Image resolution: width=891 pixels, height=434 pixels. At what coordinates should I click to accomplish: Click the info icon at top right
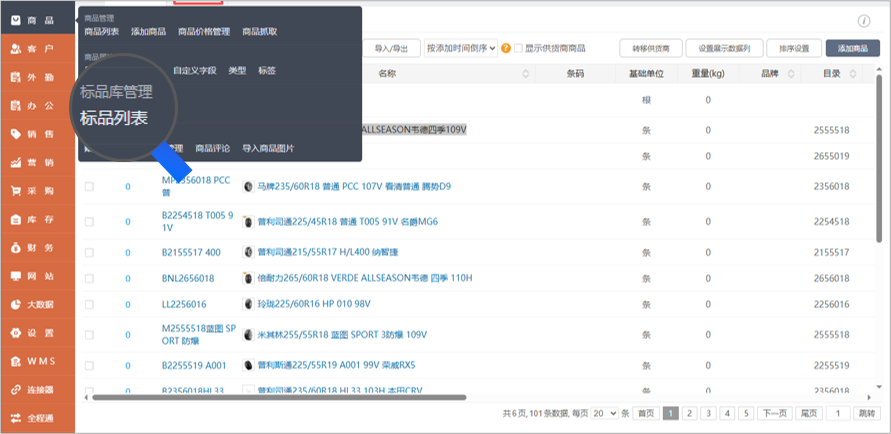pyautogui.click(x=863, y=21)
